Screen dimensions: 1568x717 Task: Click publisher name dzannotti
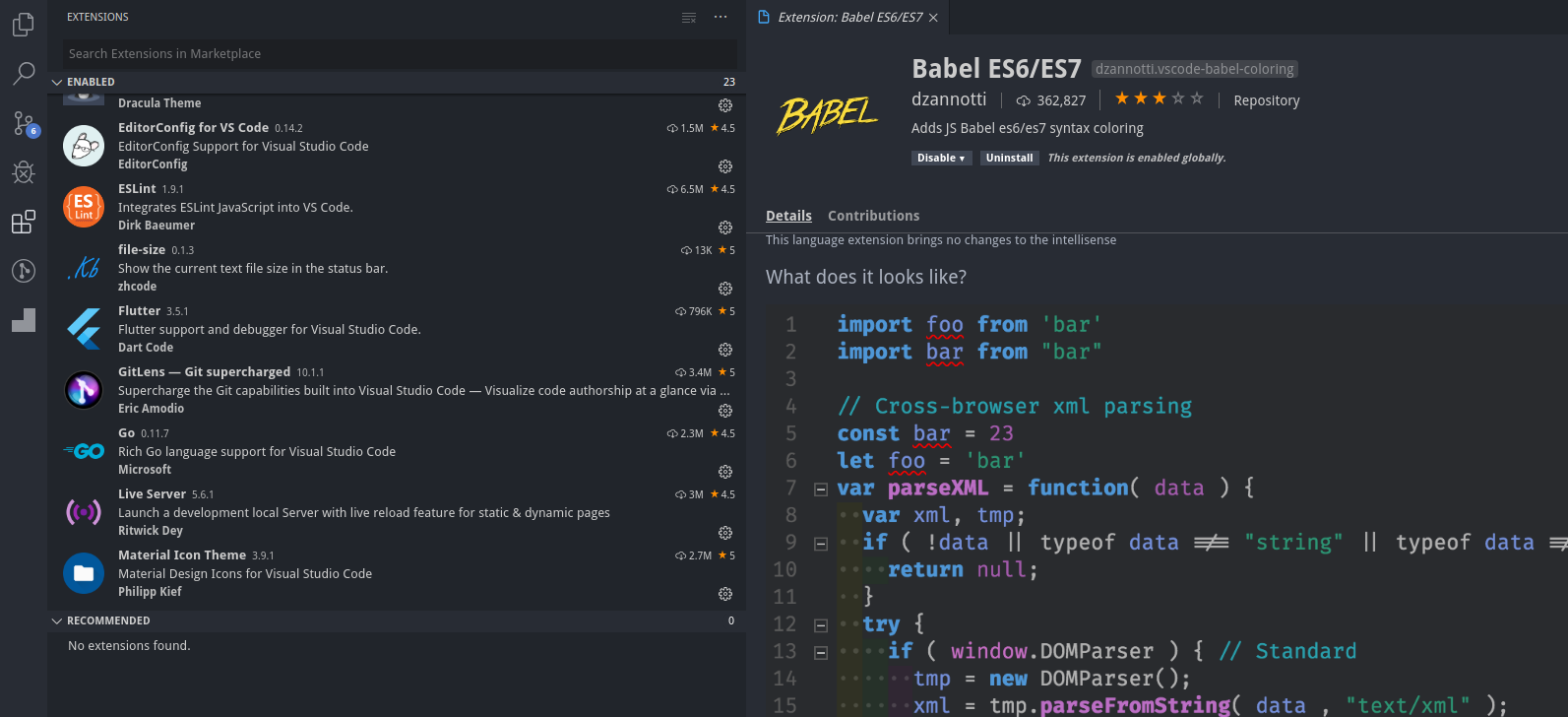[949, 99]
